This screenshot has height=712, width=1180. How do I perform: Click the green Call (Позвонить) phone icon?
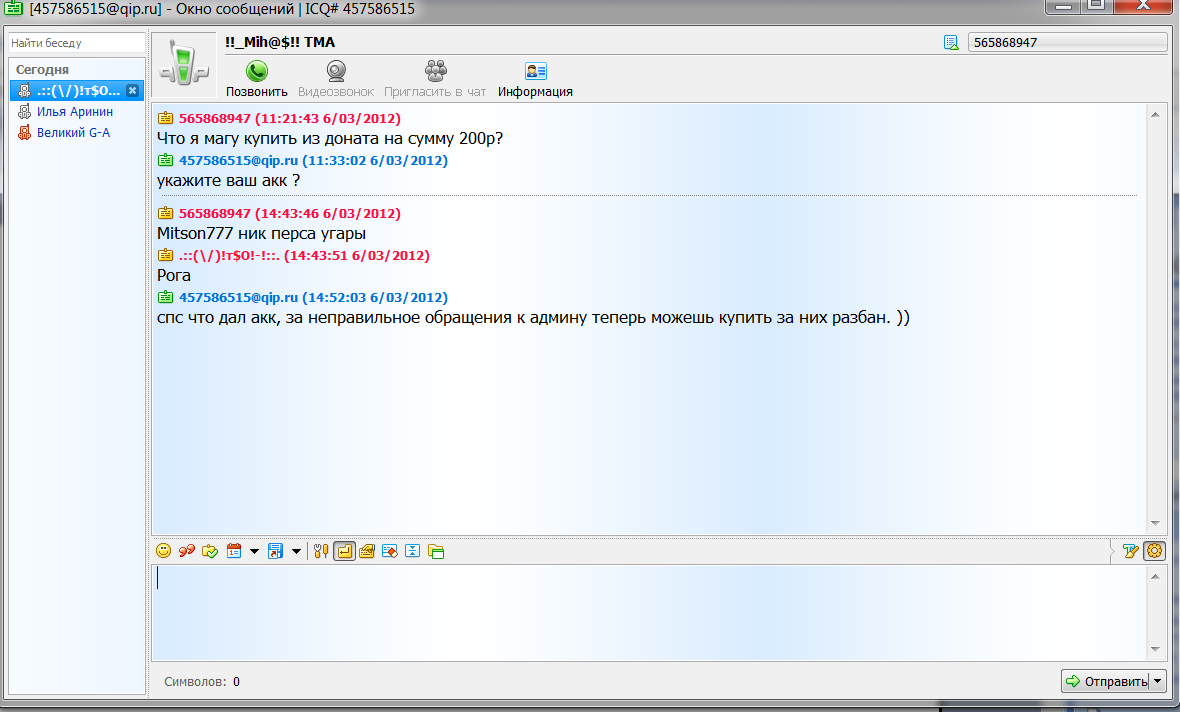coord(257,72)
